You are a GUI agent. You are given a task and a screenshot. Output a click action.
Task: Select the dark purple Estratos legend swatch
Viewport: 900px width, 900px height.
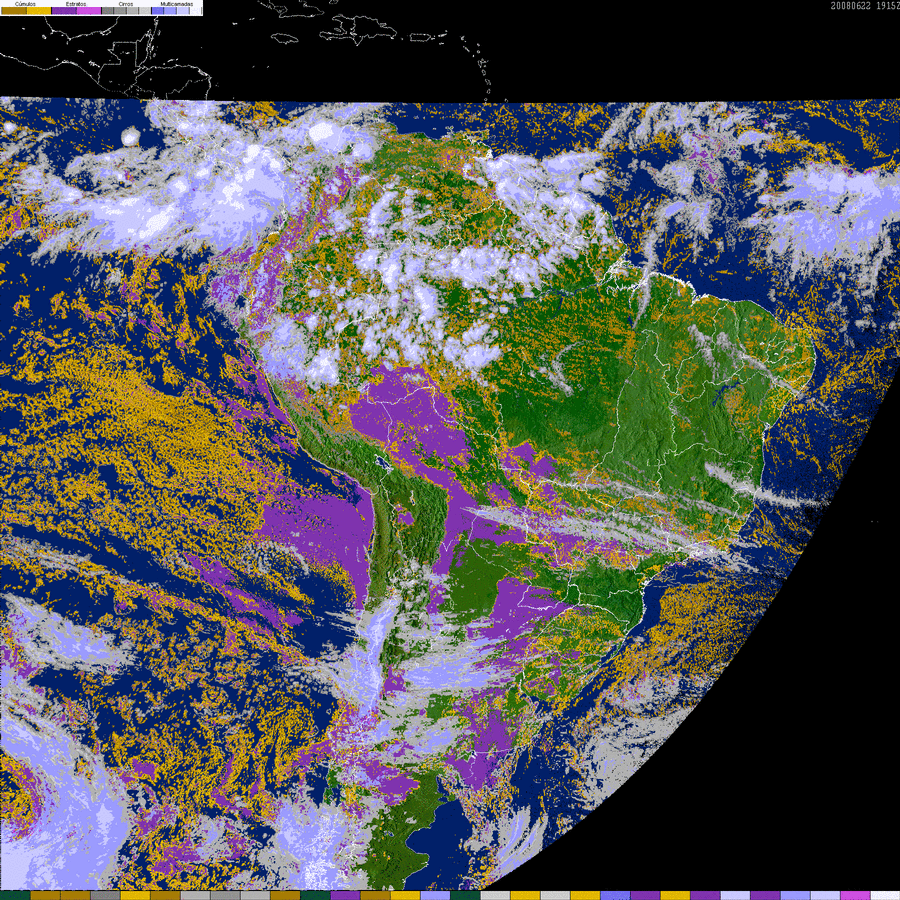pyautogui.click(x=64, y=11)
